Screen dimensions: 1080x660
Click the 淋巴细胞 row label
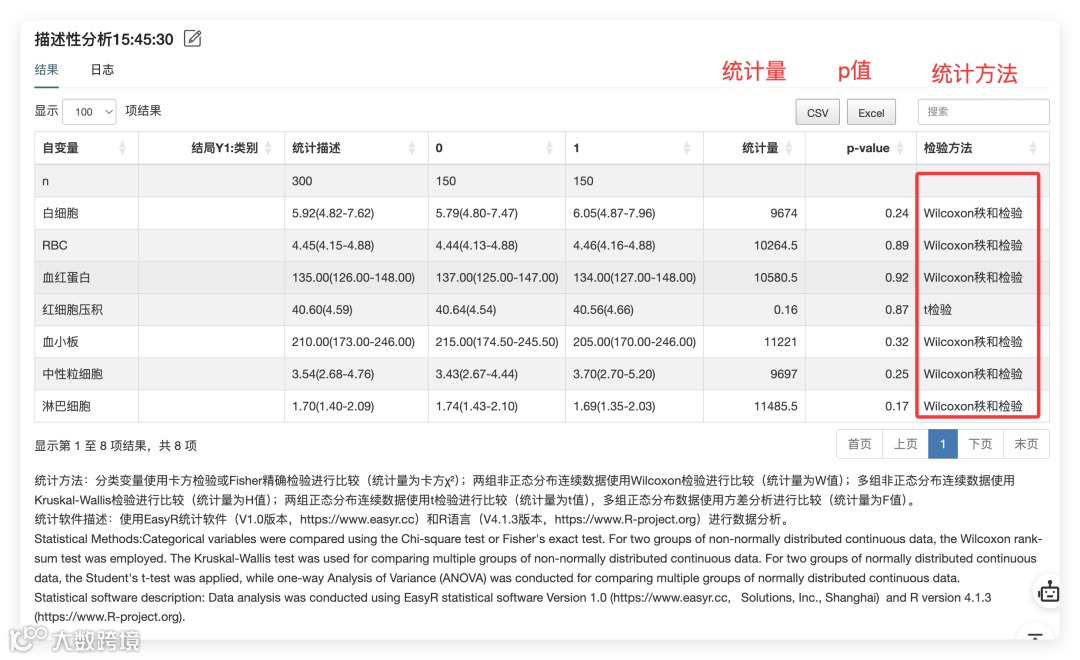click(x=66, y=406)
